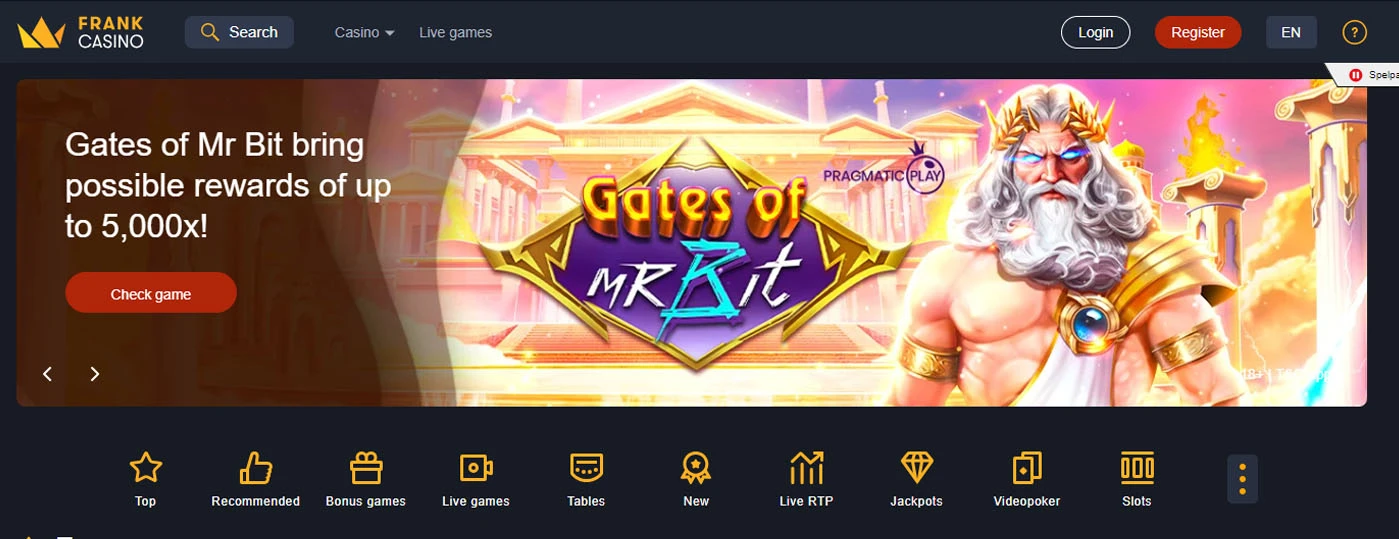Open the Bonus games gift icon
The width and height of the screenshot is (1399, 539).
pos(366,479)
